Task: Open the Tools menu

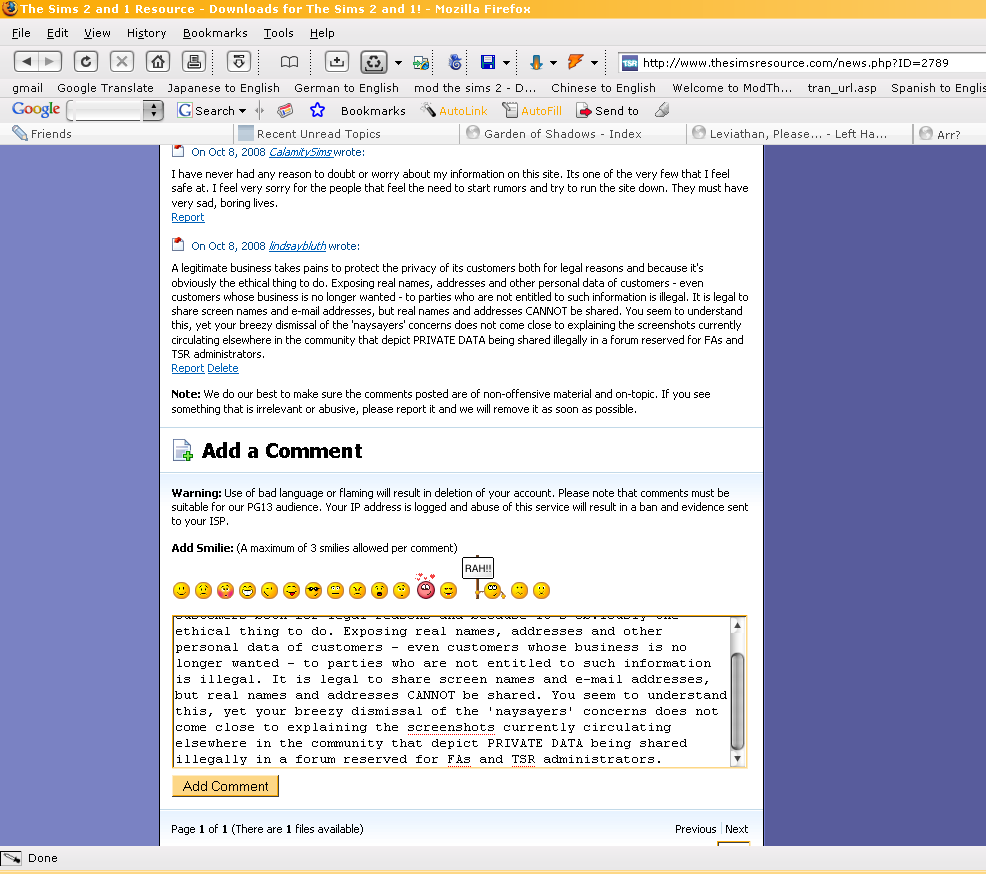Action: click(x=279, y=33)
